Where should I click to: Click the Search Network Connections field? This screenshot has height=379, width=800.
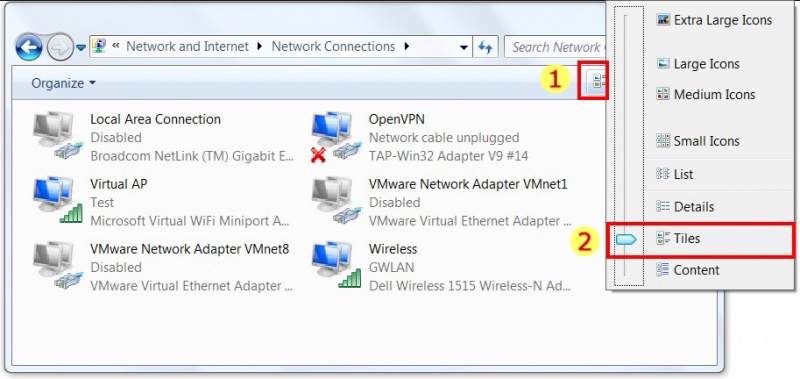(x=555, y=47)
